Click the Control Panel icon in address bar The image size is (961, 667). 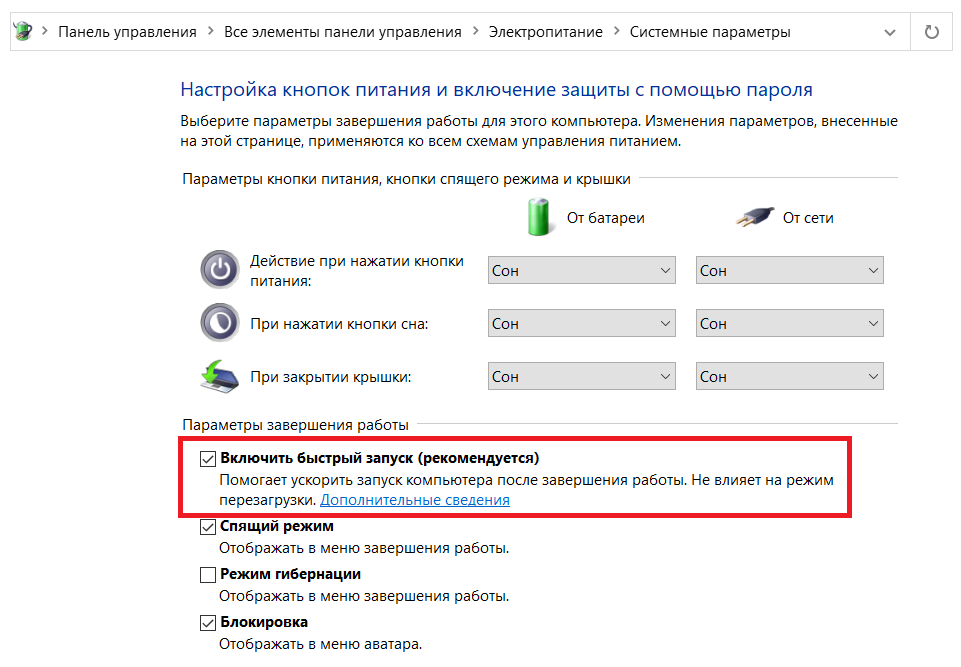point(23,31)
